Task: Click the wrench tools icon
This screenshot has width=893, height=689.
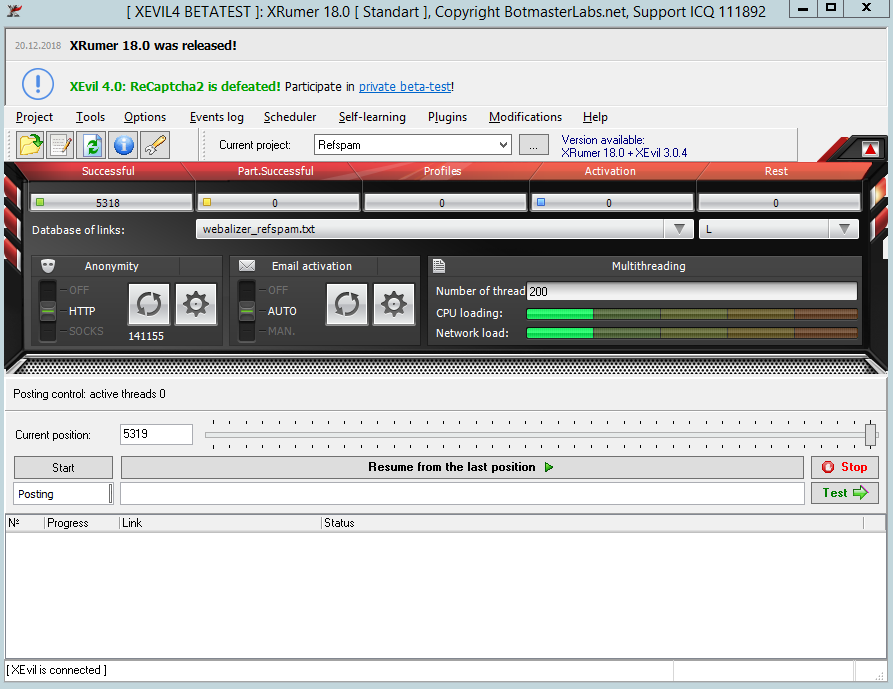Action: pyautogui.click(x=155, y=145)
